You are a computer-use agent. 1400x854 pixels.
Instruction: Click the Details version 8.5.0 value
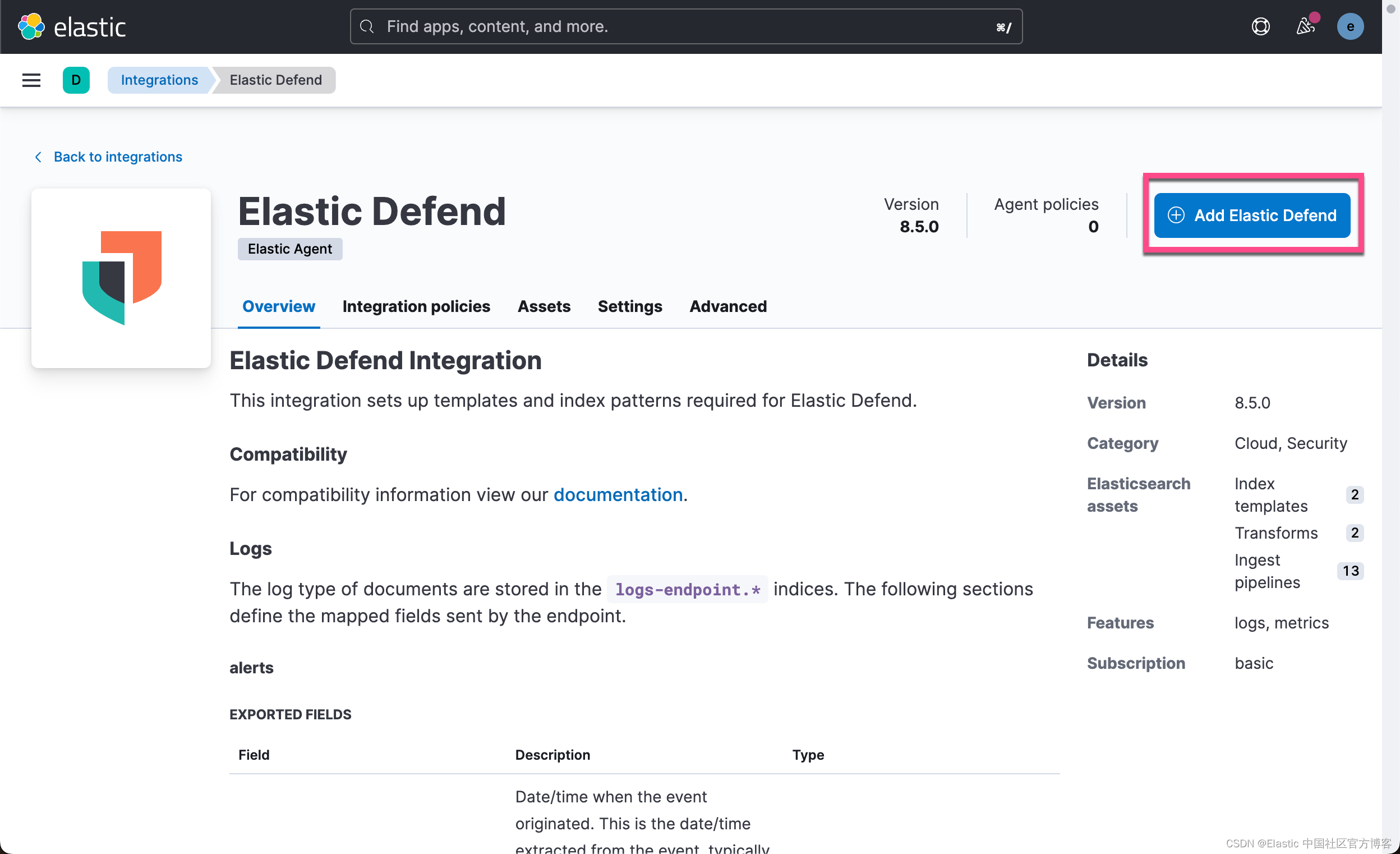pos(1252,403)
